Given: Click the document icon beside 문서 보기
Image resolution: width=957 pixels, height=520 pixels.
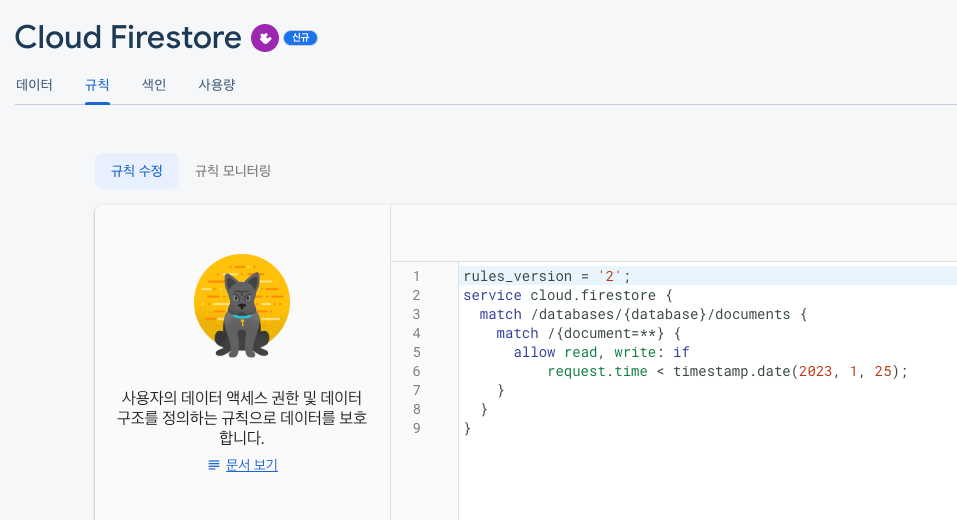Looking at the screenshot, I should point(214,465).
